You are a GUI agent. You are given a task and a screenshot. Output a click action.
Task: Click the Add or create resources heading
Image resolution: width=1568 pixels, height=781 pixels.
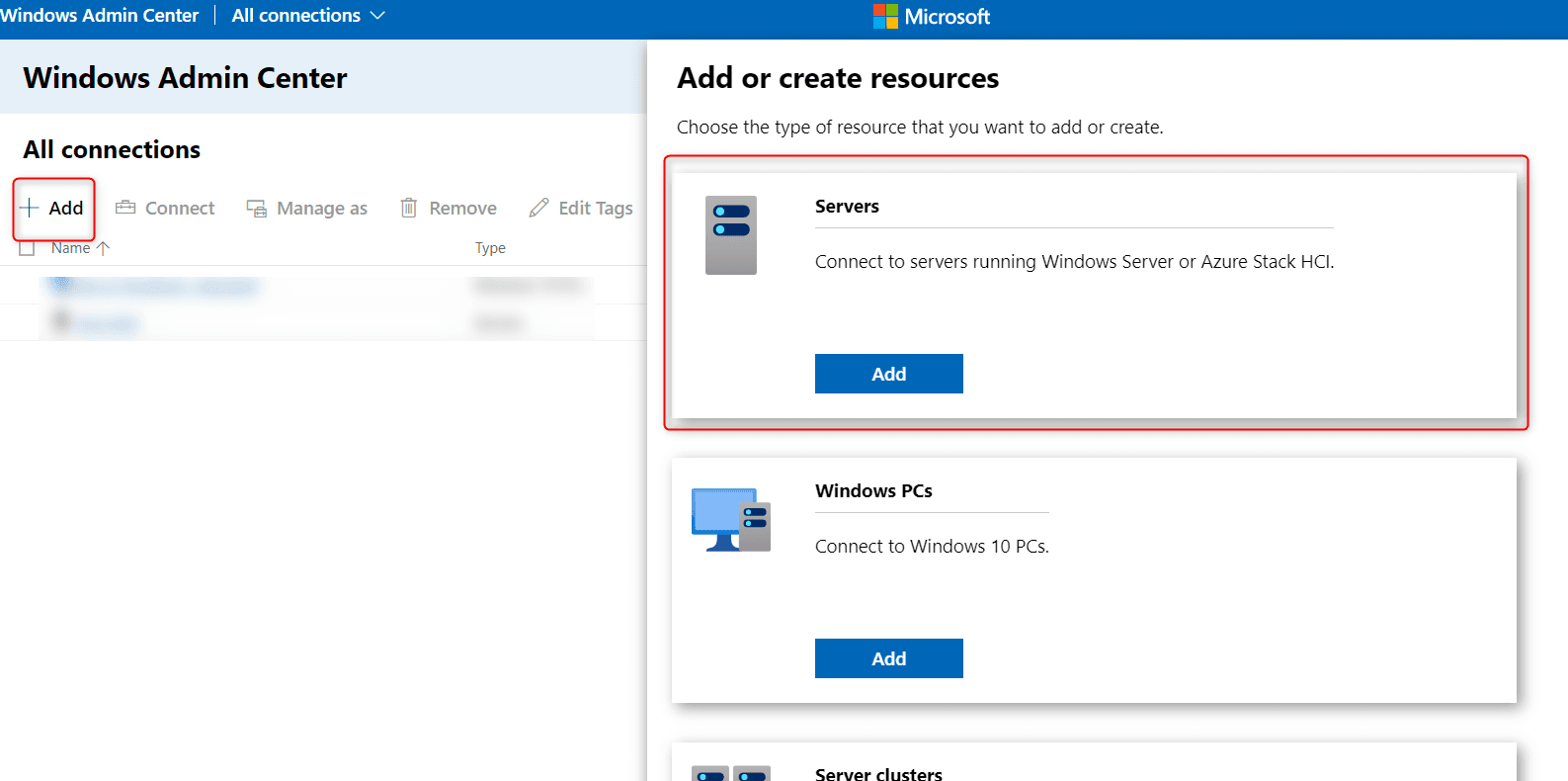coord(838,78)
